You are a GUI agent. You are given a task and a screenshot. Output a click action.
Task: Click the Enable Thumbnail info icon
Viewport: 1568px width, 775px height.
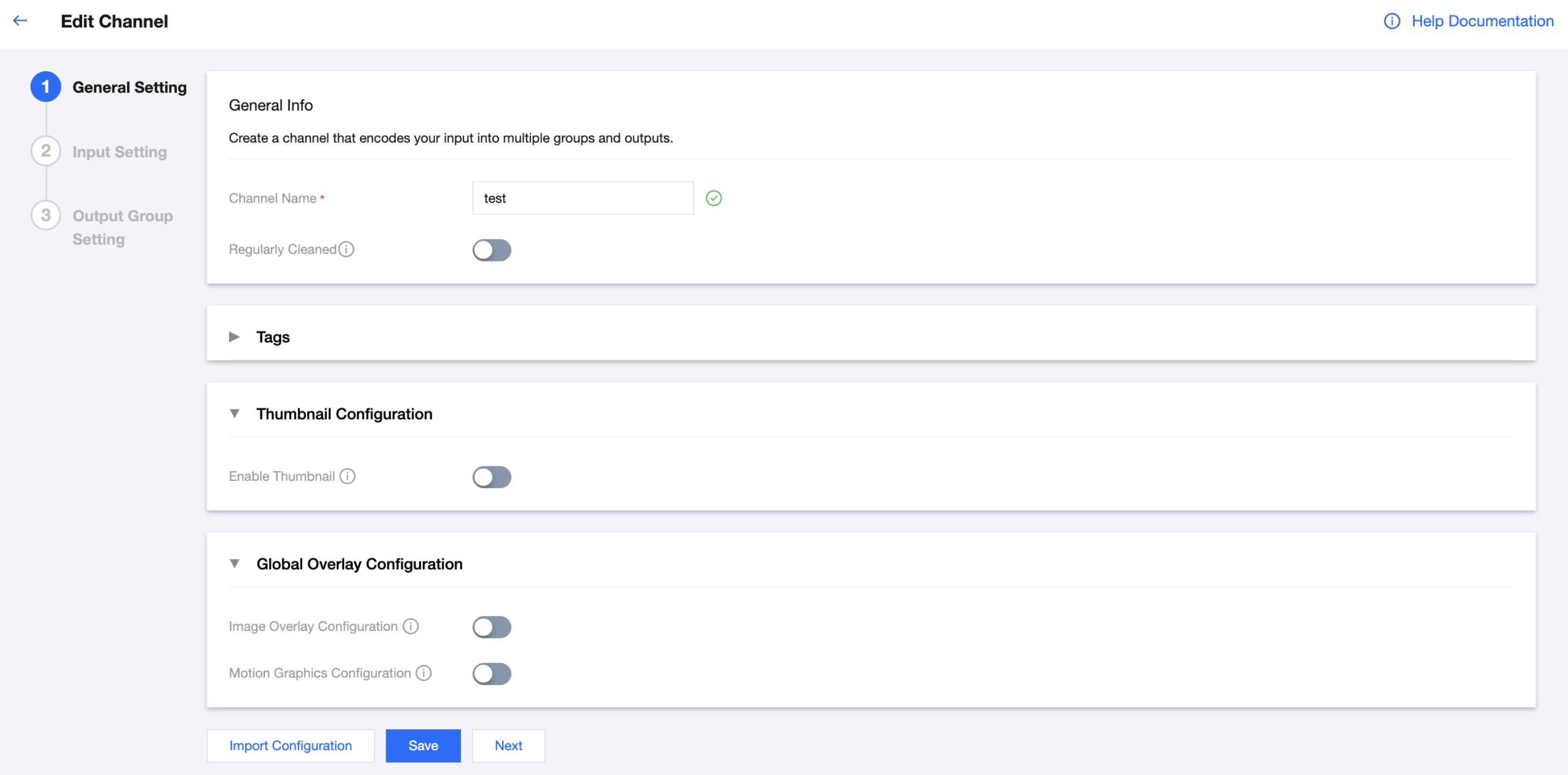point(348,476)
